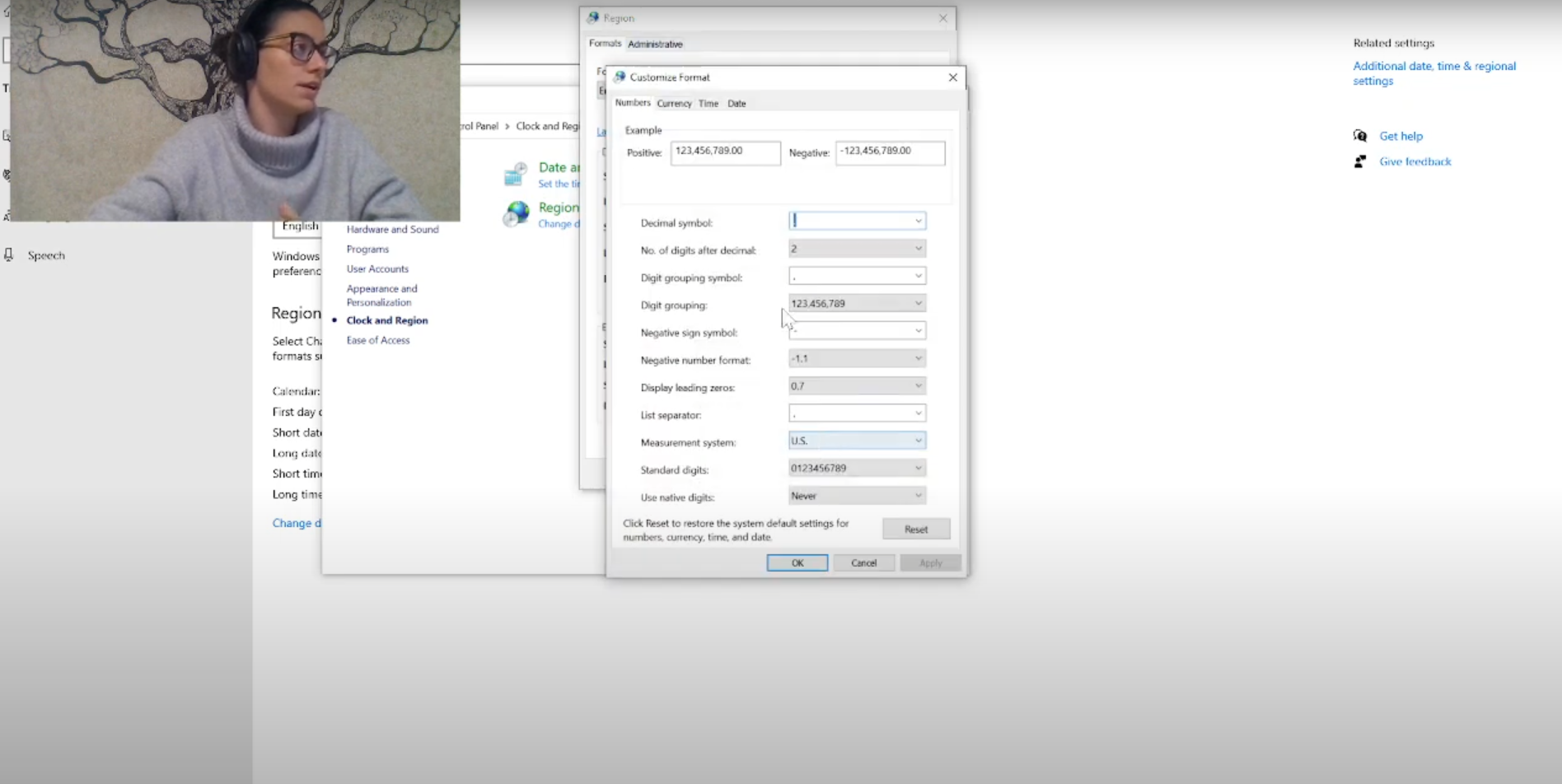Open Additional date, time & regional settings
The width and height of the screenshot is (1562, 784).
click(1434, 73)
